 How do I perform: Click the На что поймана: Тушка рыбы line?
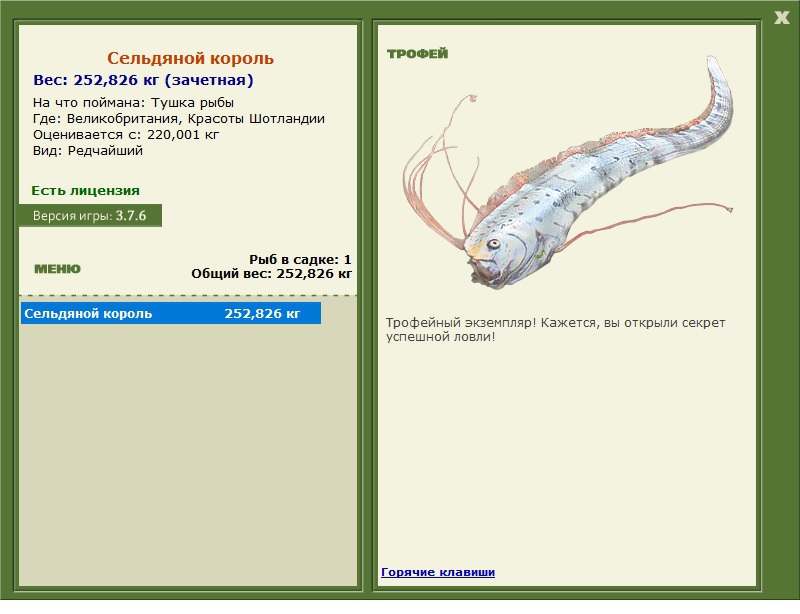(x=133, y=103)
